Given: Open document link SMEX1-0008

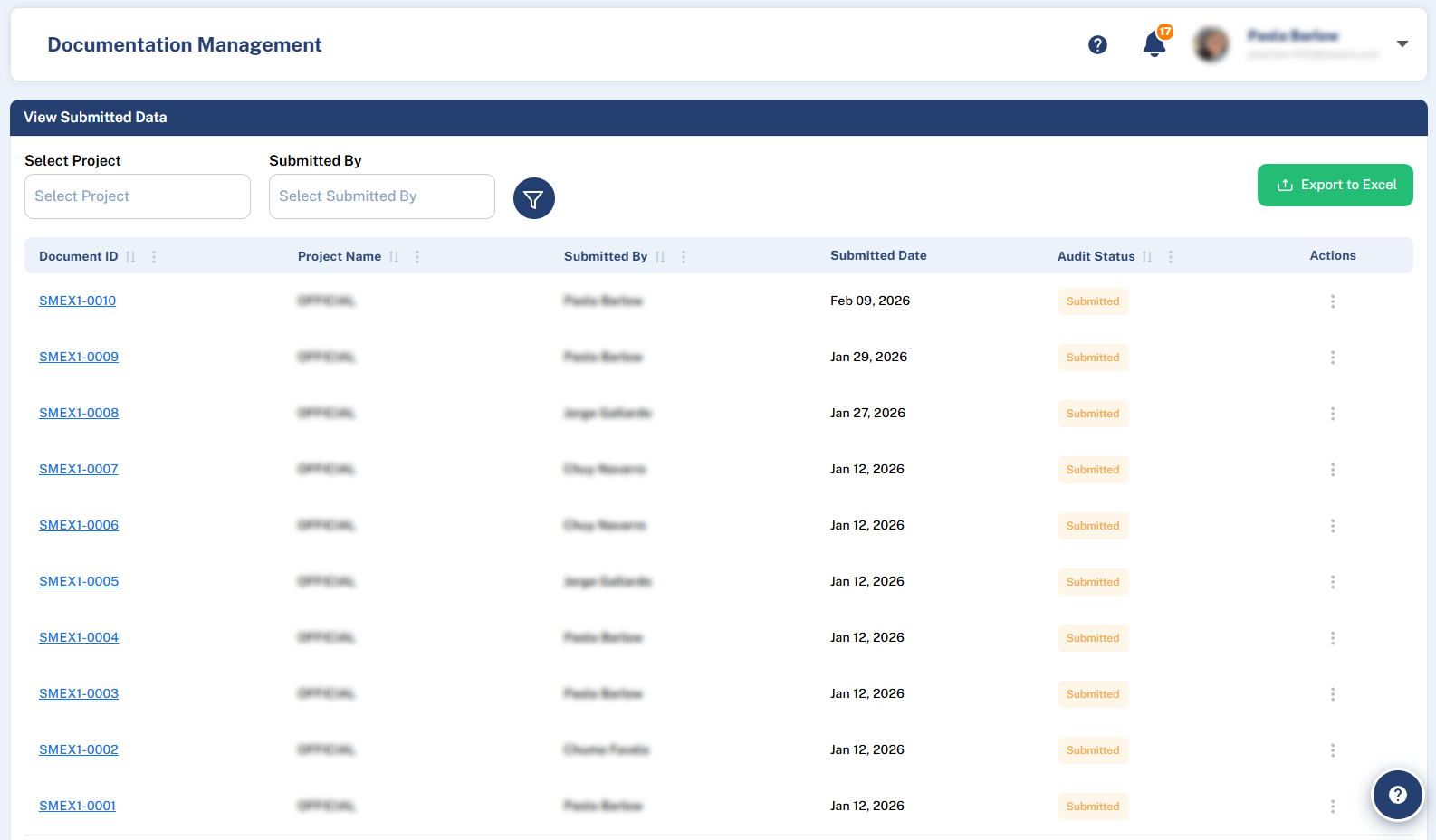Looking at the screenshot, I should tap(79, 413).
